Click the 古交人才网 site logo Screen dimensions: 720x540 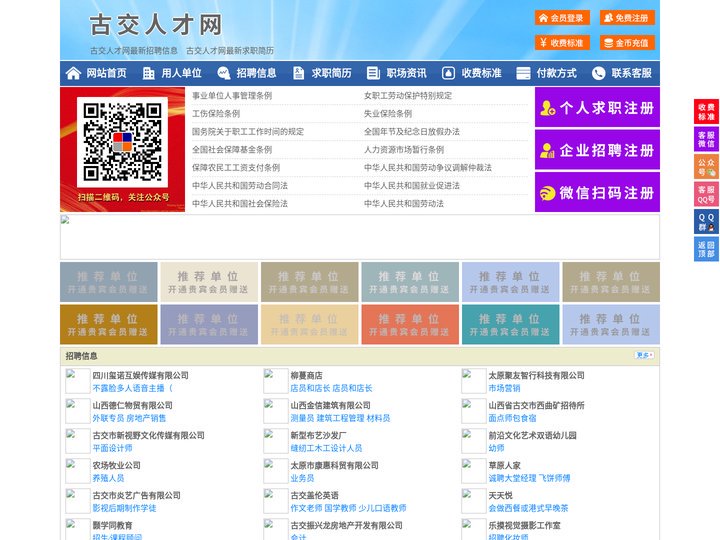156,24
